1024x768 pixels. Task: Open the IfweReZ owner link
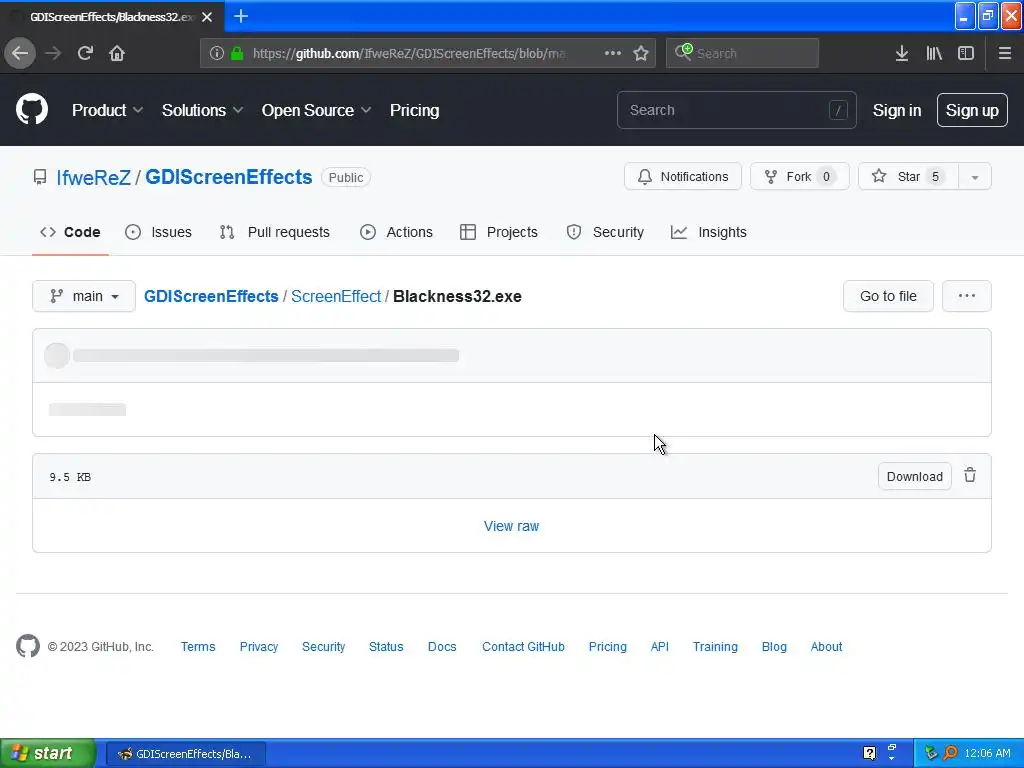tap(93, 177)
